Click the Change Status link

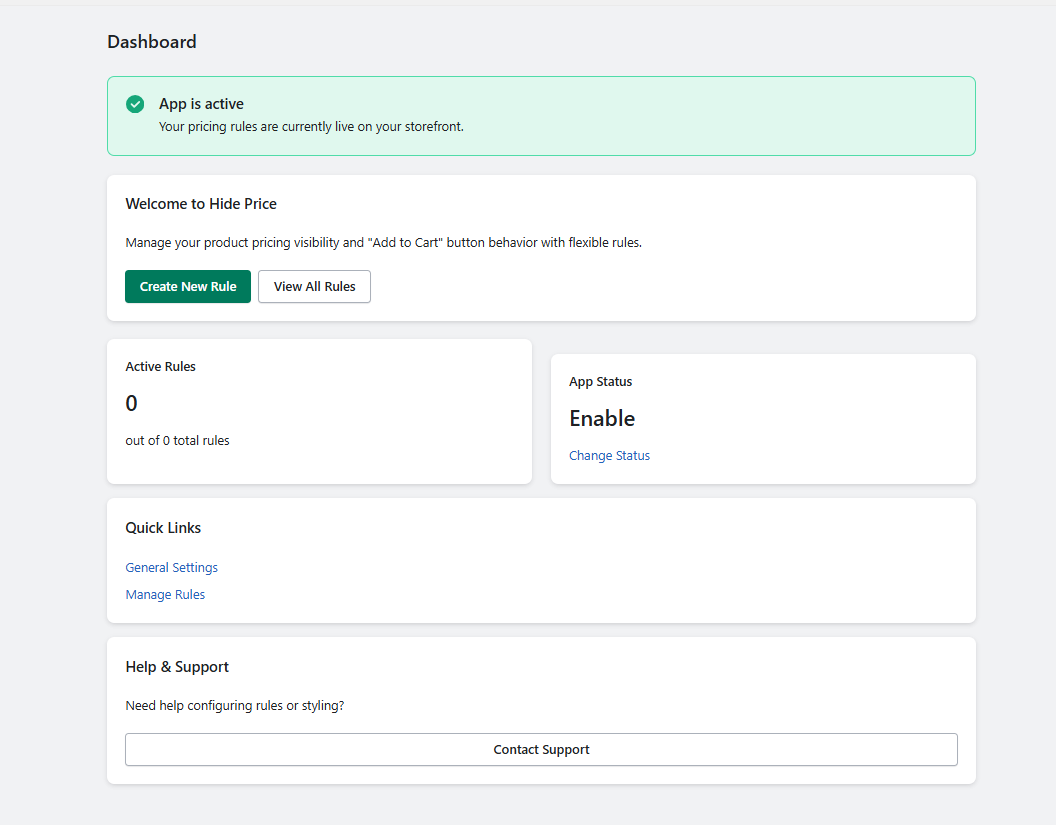(609, 456)
